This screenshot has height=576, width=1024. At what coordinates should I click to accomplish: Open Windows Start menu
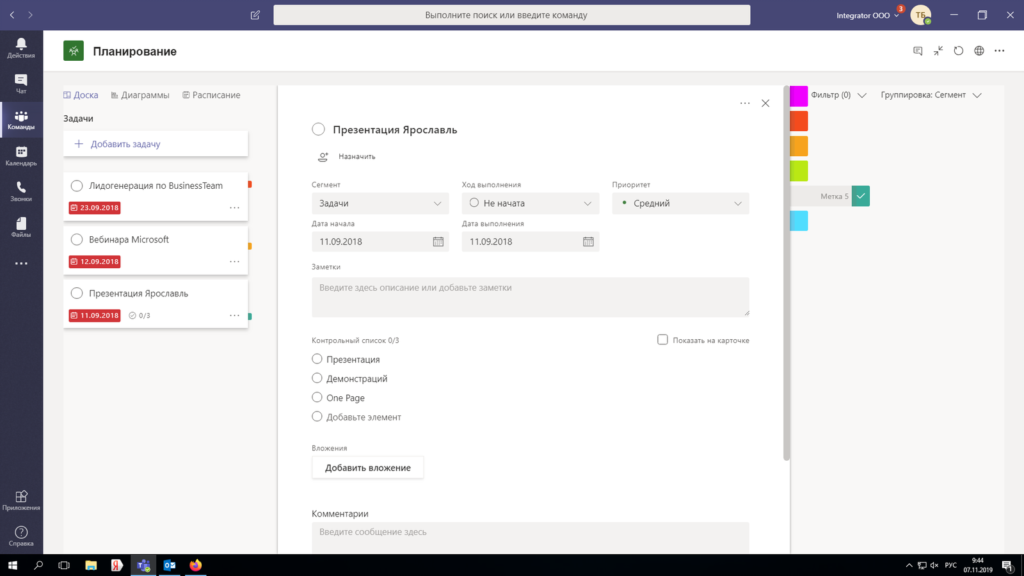pyautogui.click(x=12, y=565)
